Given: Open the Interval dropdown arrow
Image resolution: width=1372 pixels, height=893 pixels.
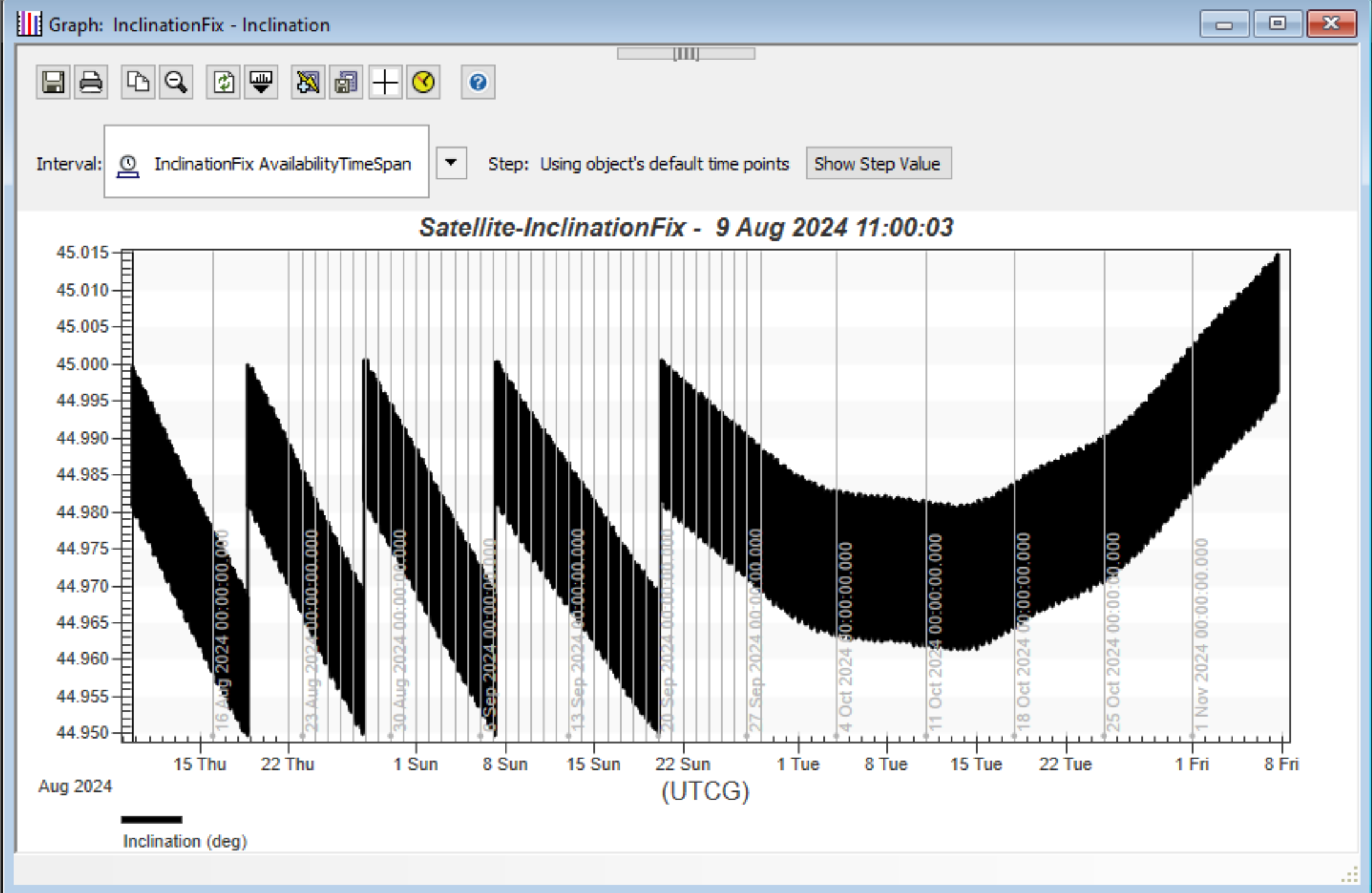Looking at the screenshot, I should tap(451, 163).
